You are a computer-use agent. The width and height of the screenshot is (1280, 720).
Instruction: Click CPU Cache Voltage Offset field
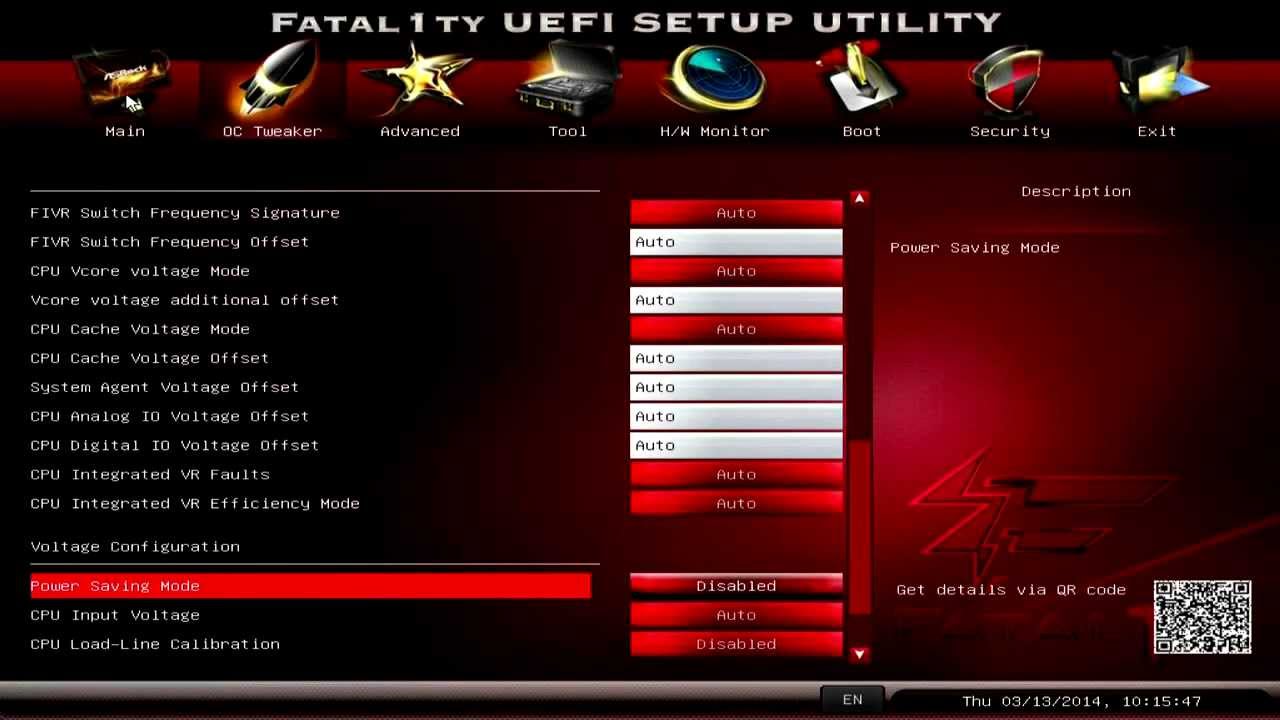coord(736,358)
